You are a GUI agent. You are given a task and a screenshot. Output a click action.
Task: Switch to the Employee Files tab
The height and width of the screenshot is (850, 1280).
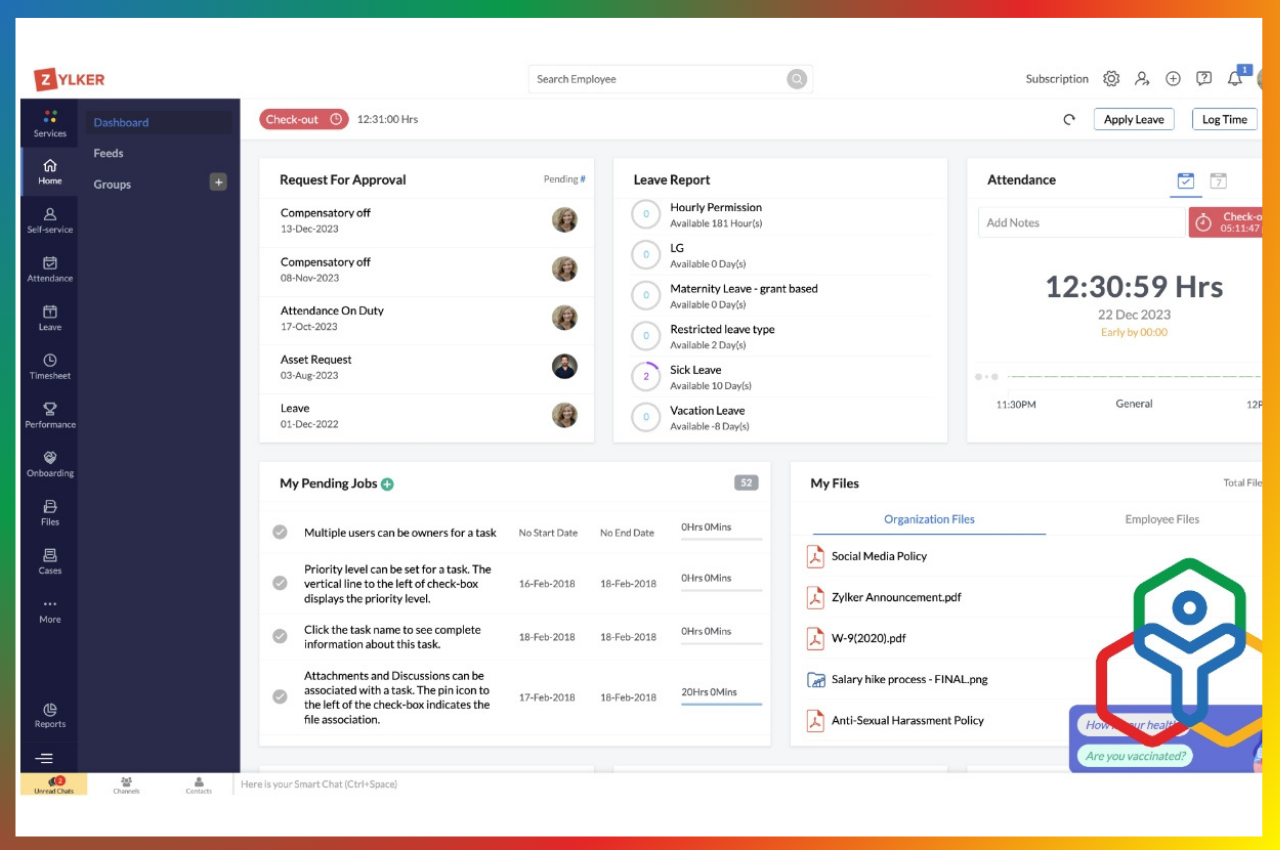(x=1161, y=520)
